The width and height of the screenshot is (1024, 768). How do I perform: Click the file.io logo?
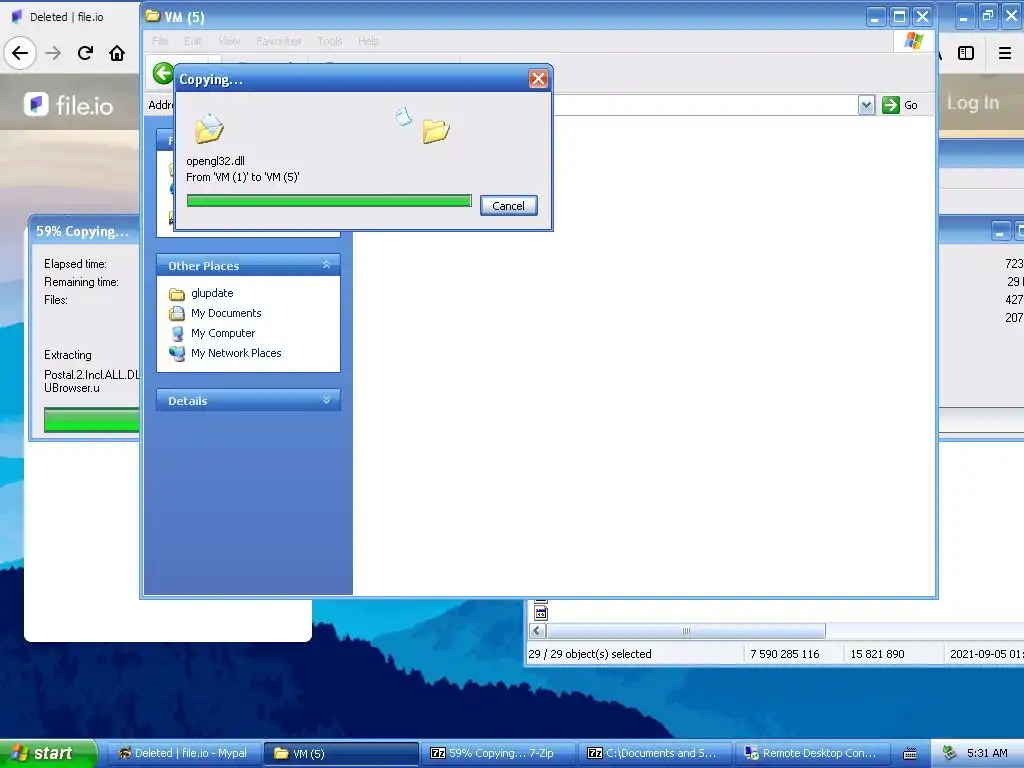(69, 104)
